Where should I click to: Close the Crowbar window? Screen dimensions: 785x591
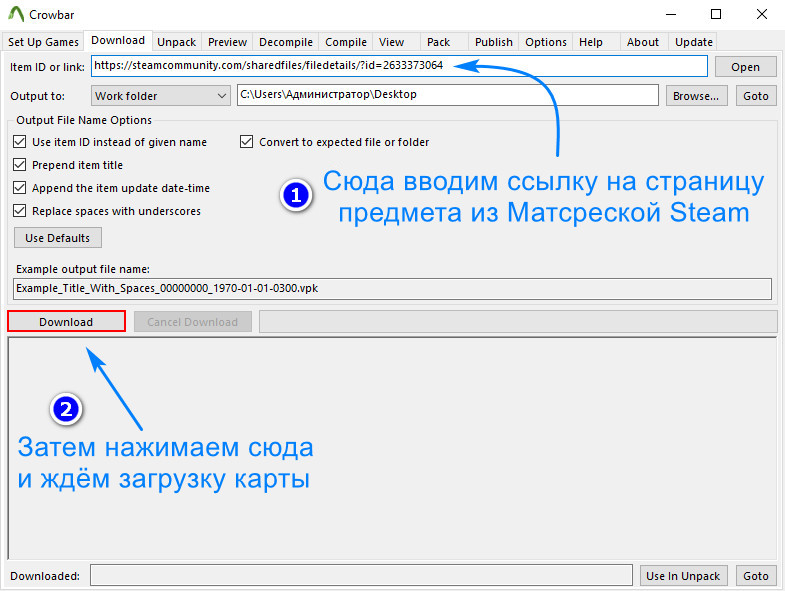pos(761,14)
